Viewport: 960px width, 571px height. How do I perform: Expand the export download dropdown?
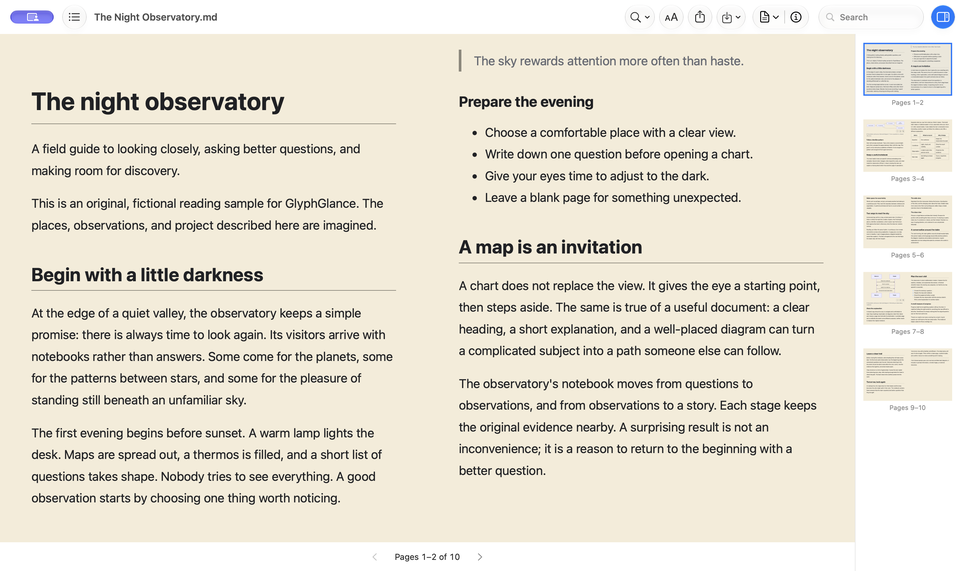(731, 17)
